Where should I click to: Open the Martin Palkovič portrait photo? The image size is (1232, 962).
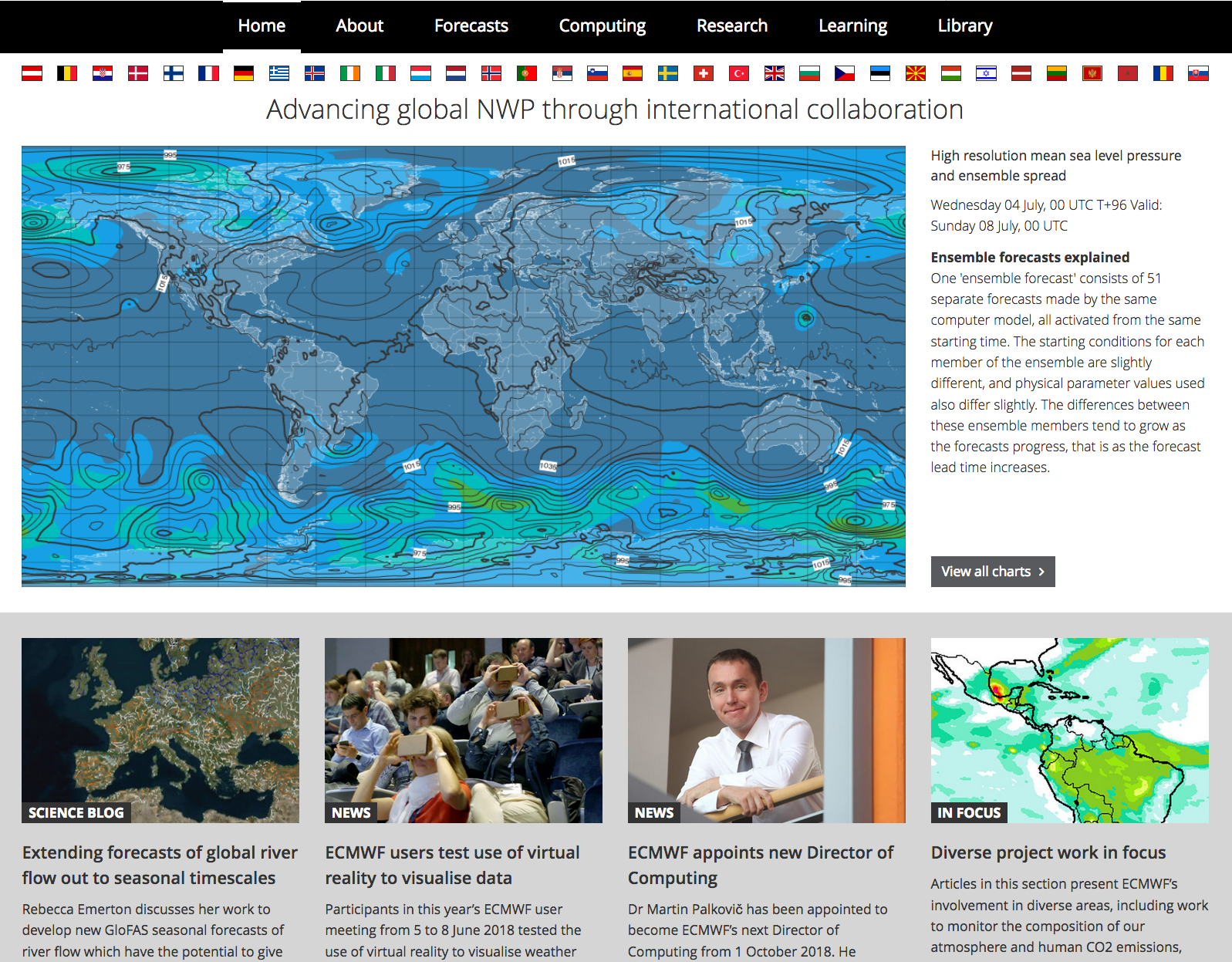[x=767, y=731]
